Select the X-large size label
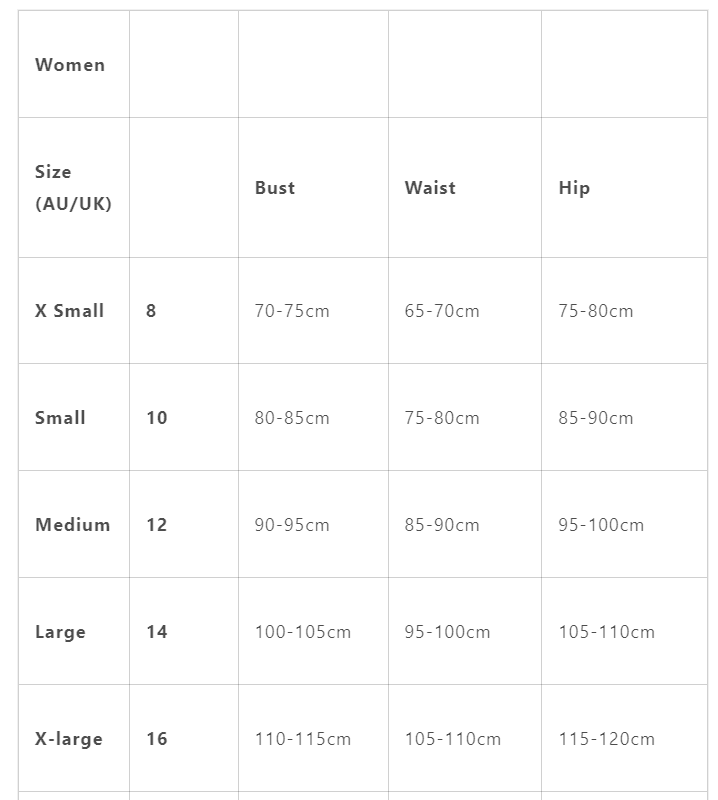Screen dimensions: 718x800 pyautogui.click(x=69, y=739)
